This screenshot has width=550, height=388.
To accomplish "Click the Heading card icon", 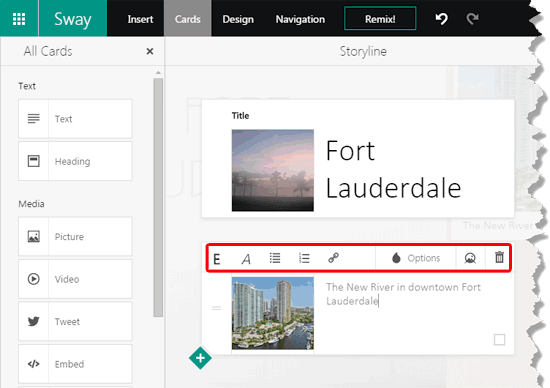I will 34,161.
